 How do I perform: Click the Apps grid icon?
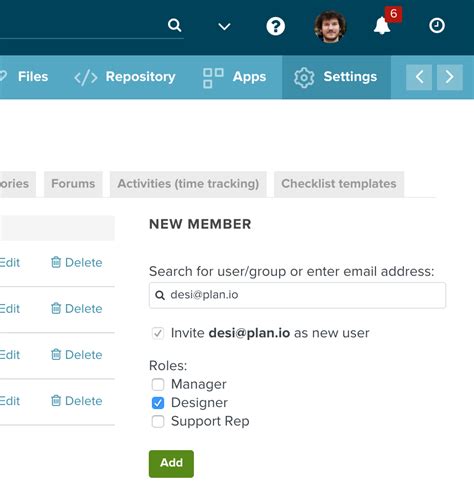point(213,78)
